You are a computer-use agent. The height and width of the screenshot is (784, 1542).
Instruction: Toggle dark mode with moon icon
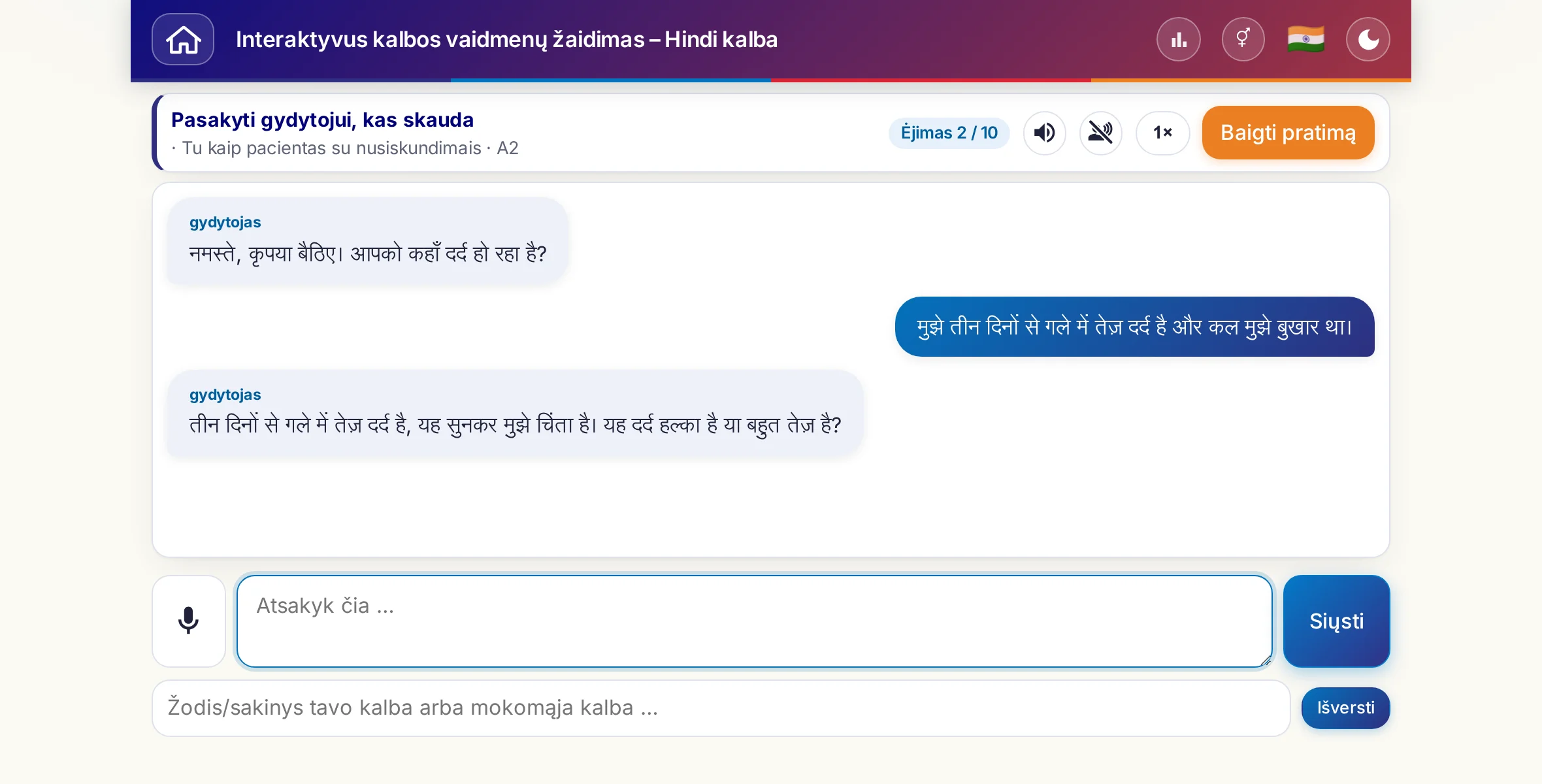click(x=1368, y=39)
